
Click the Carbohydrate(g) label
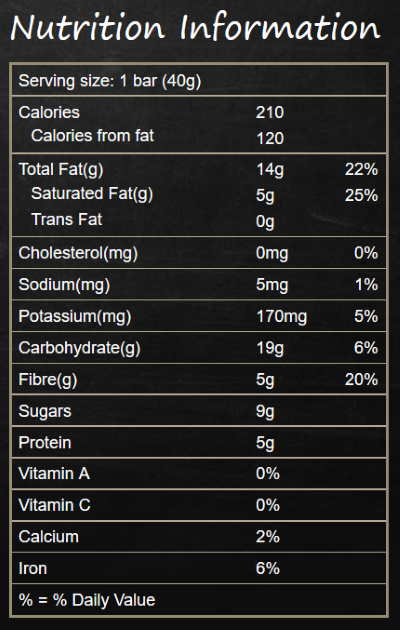click(x=80, y=348)
